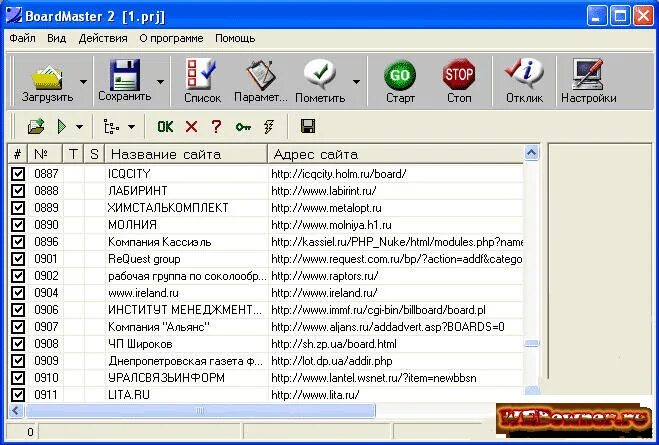The width and height of the screenshot is (659, 445).
Task: Click the T column header
Action: tap(73, 154)
